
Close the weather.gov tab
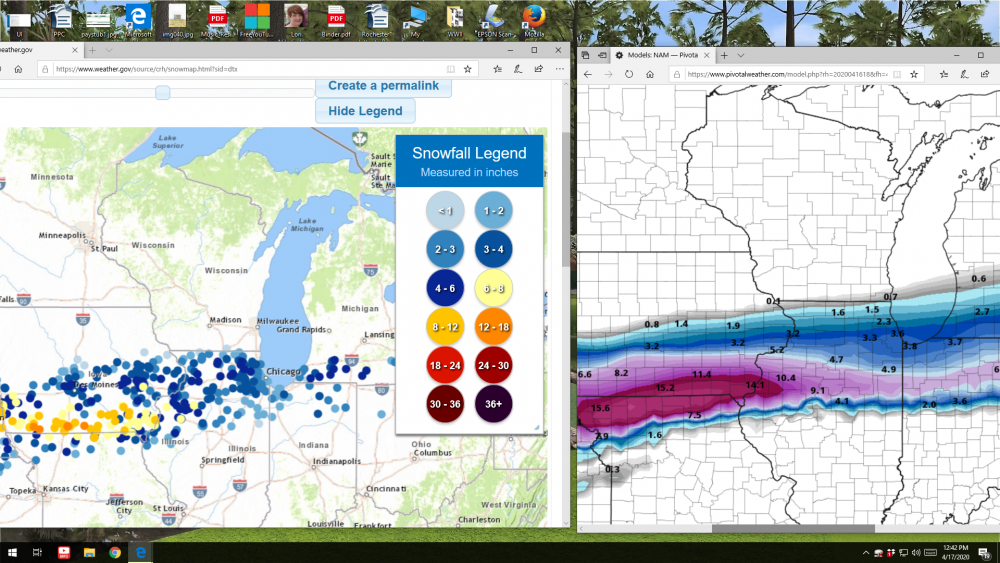75,50
